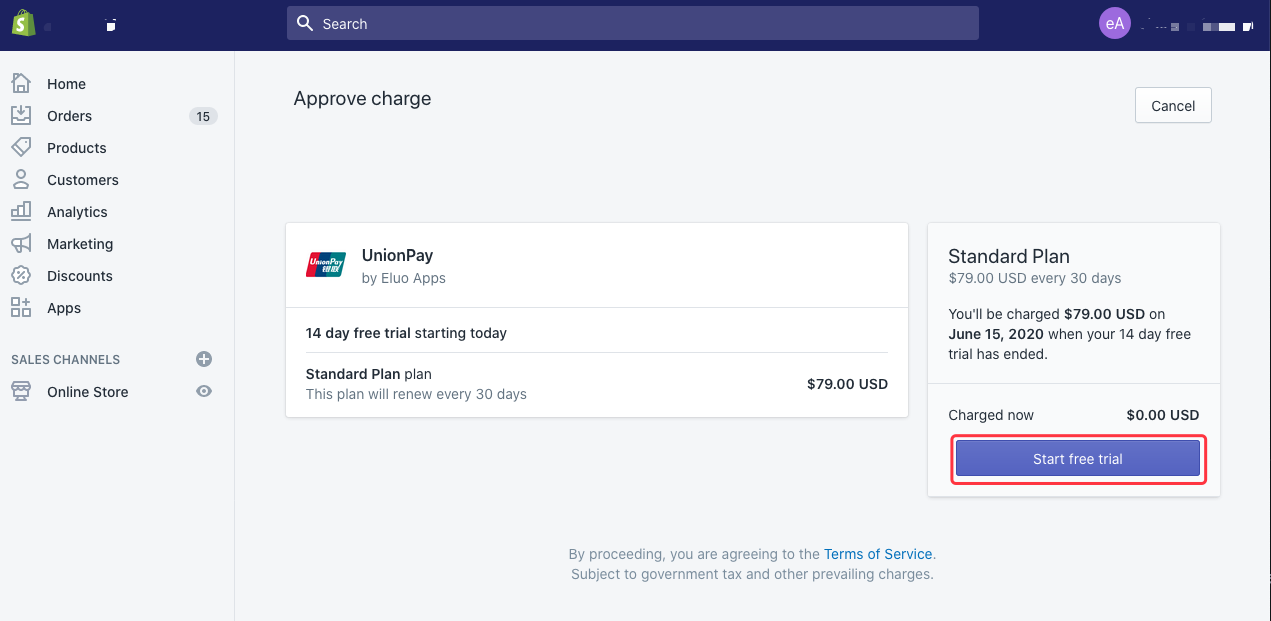Image resolution: width=1271 pixels, height=621 pixels.
Task: View Online Store via eye icon
Action: coord(204,392)
